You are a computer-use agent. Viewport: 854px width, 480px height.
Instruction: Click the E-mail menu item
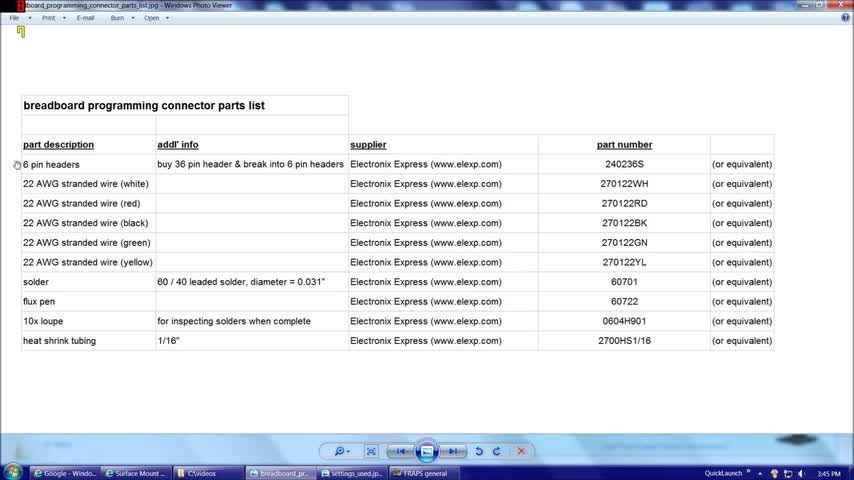tap(86, 18)
